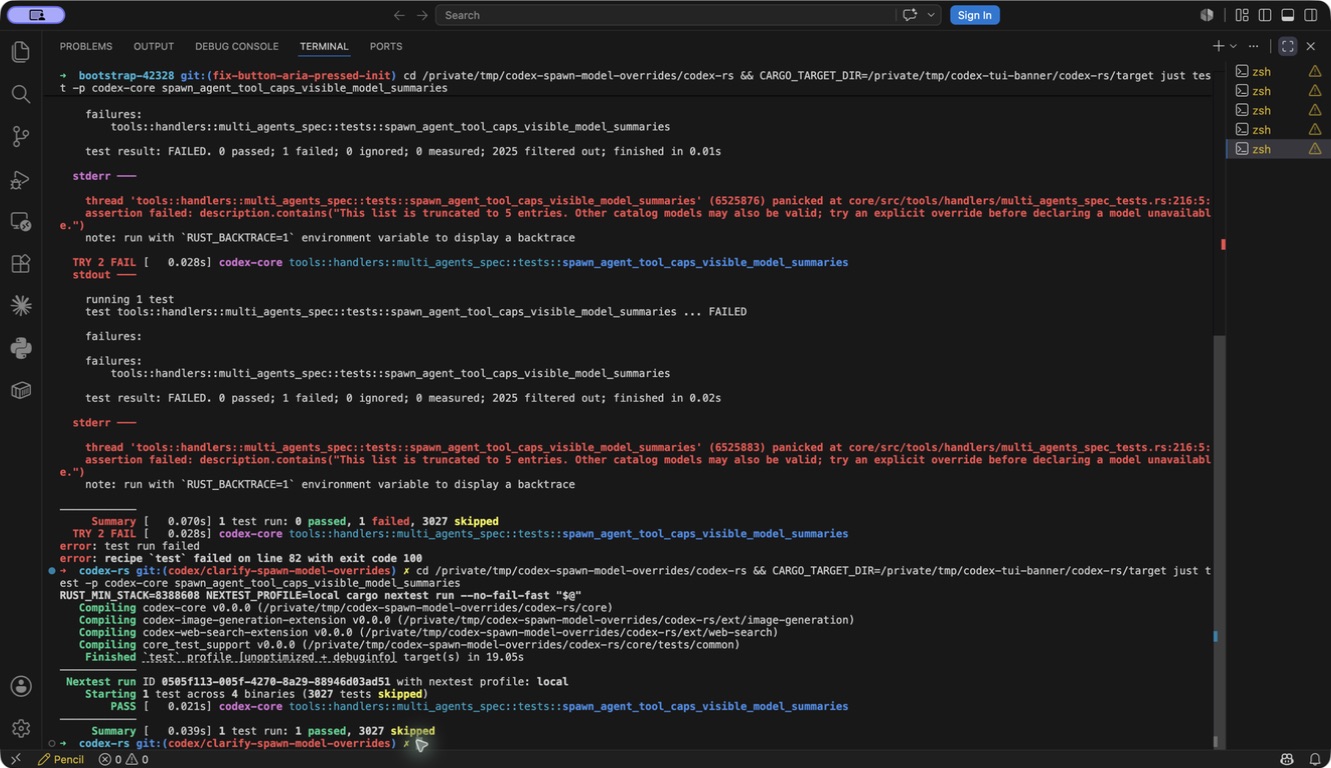
Task: Toggle the primary side bar
Action: click(1265, 15)
